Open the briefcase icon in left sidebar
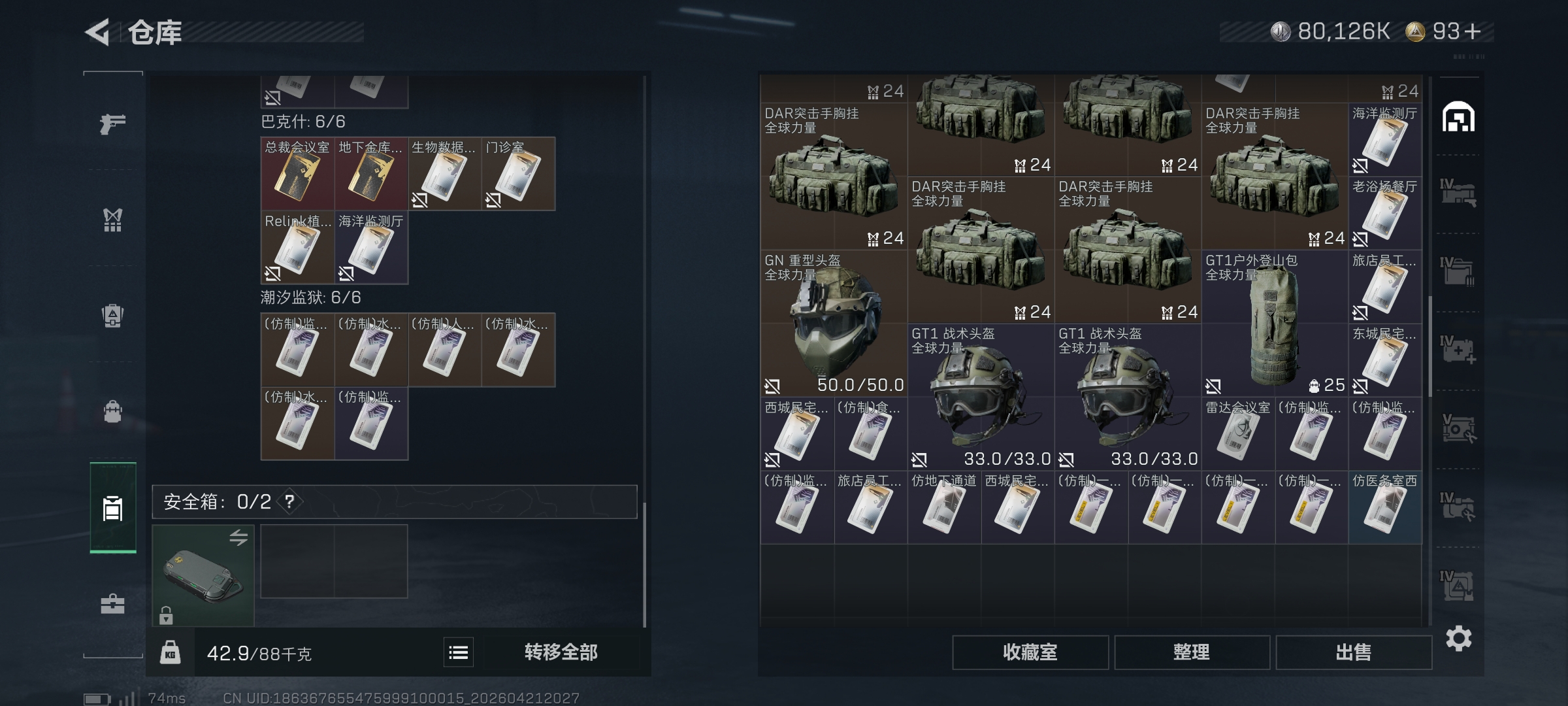The width and height of the screenshot is (1568, 706). 112,604
